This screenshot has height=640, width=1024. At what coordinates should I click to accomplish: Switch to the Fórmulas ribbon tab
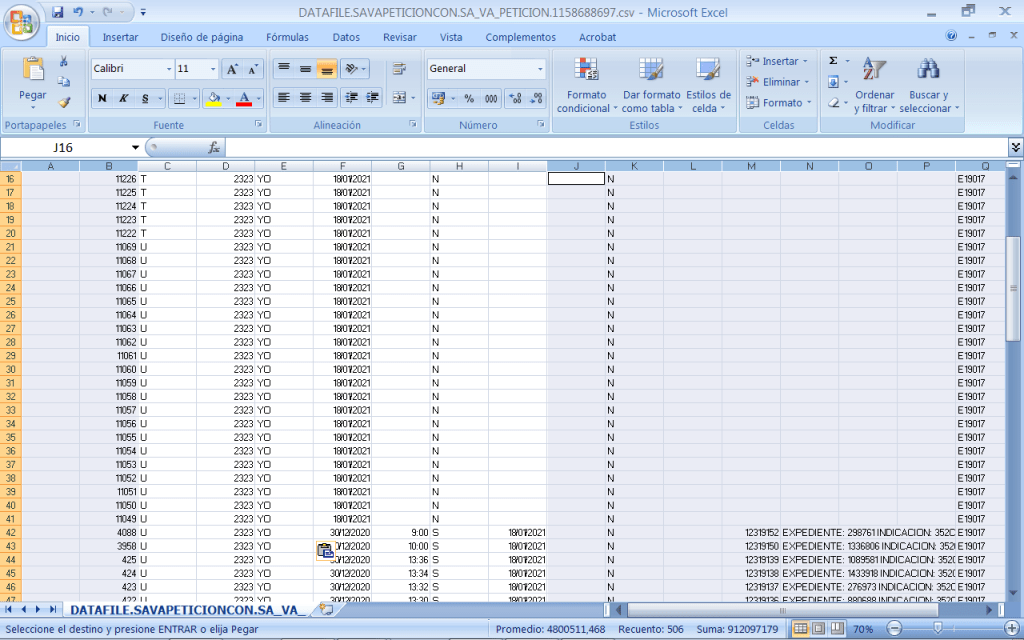[287, 37]
